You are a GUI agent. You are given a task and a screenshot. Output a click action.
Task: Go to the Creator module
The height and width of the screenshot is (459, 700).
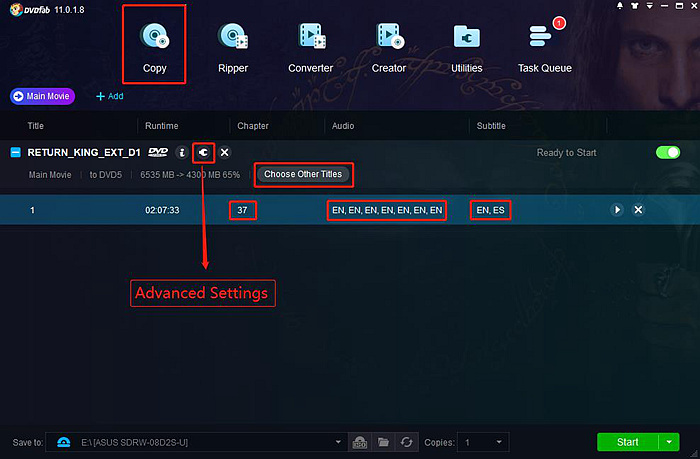pos(389,47)
